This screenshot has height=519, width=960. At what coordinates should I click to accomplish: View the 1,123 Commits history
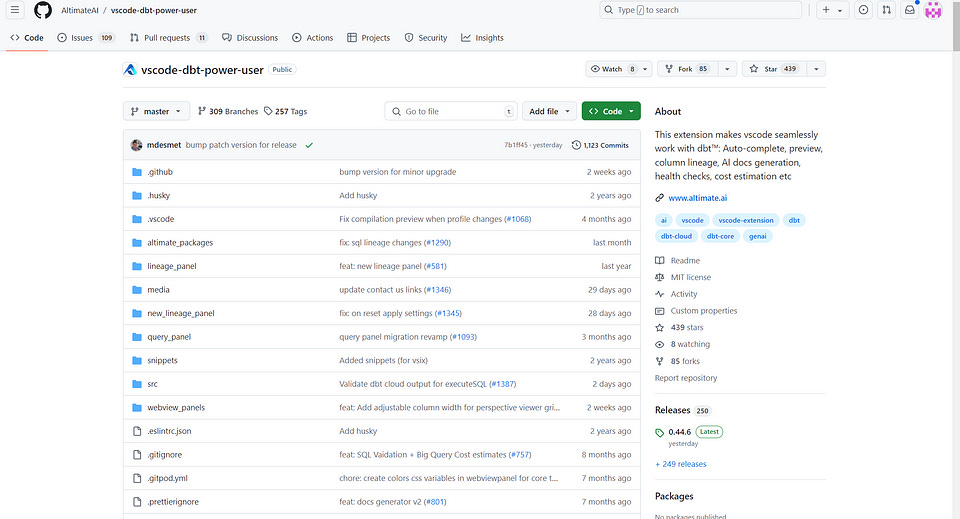(x=600, y=146)
